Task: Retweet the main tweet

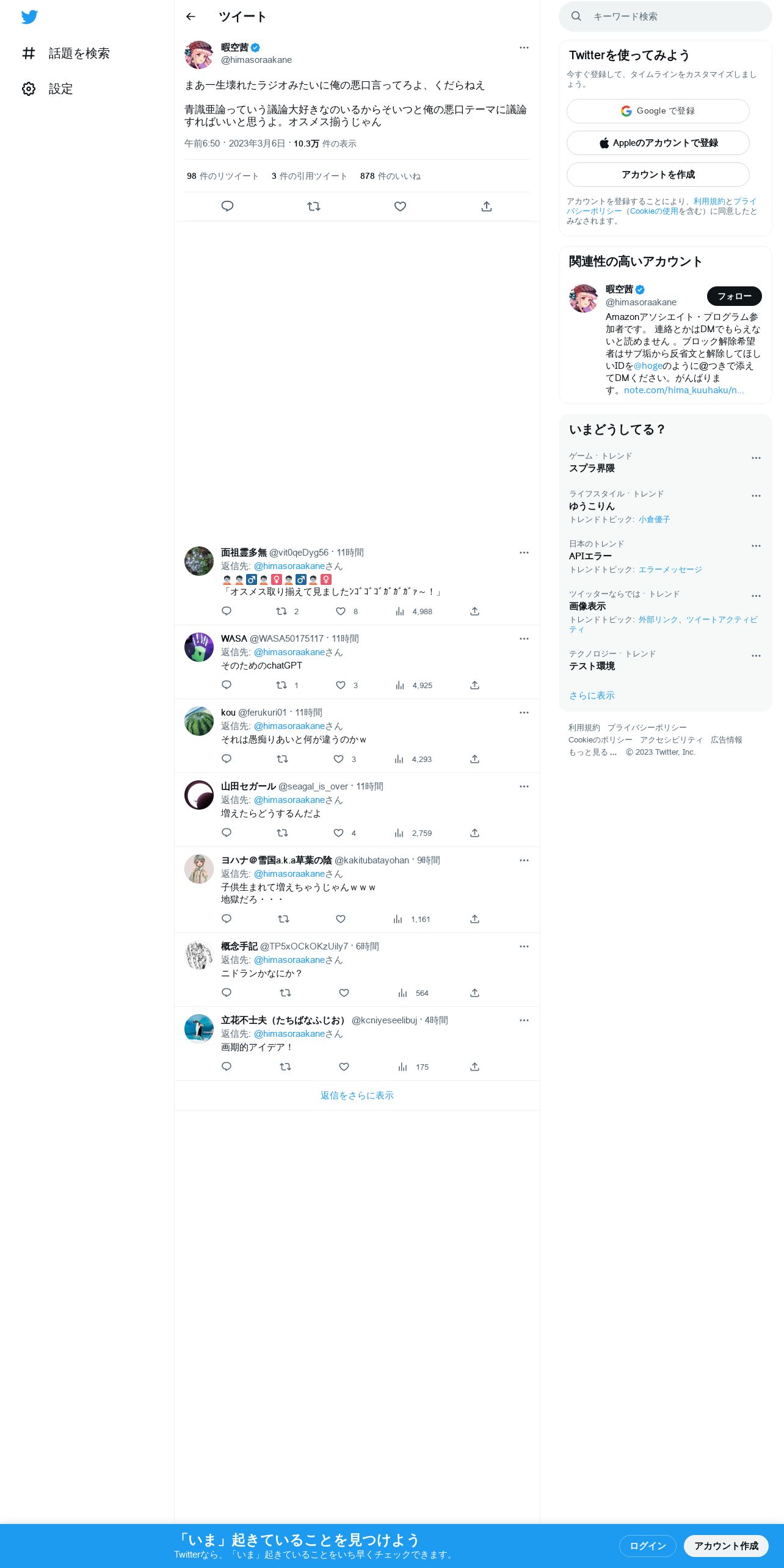Action: coord(314,206)
